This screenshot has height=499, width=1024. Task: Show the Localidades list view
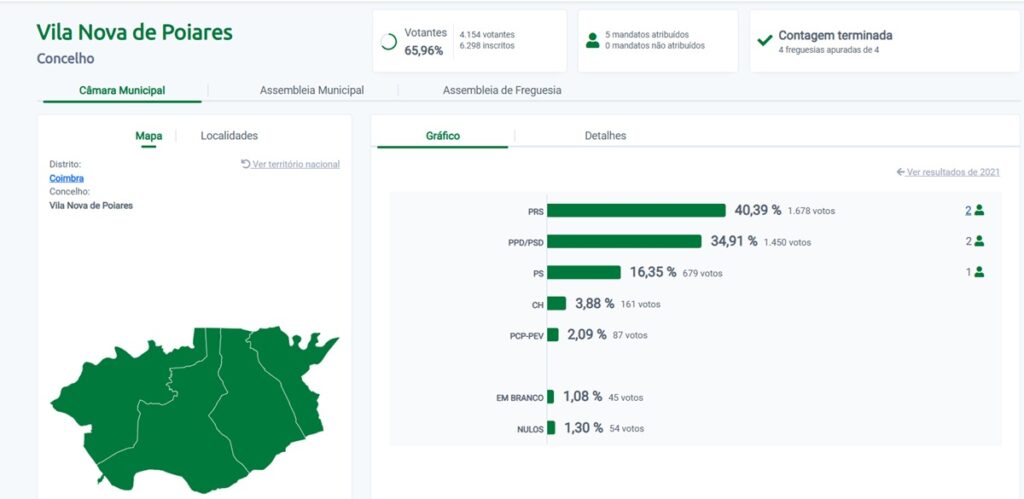229,135
